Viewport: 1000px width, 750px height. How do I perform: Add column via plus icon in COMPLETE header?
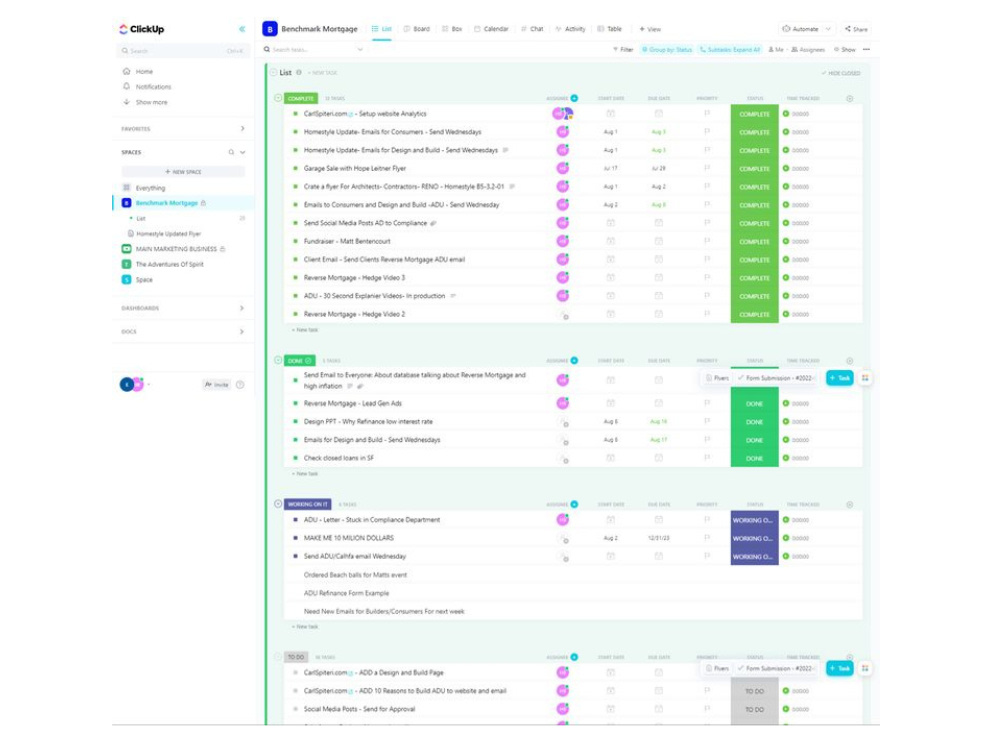pyautogui.click(x=849, y=98)
